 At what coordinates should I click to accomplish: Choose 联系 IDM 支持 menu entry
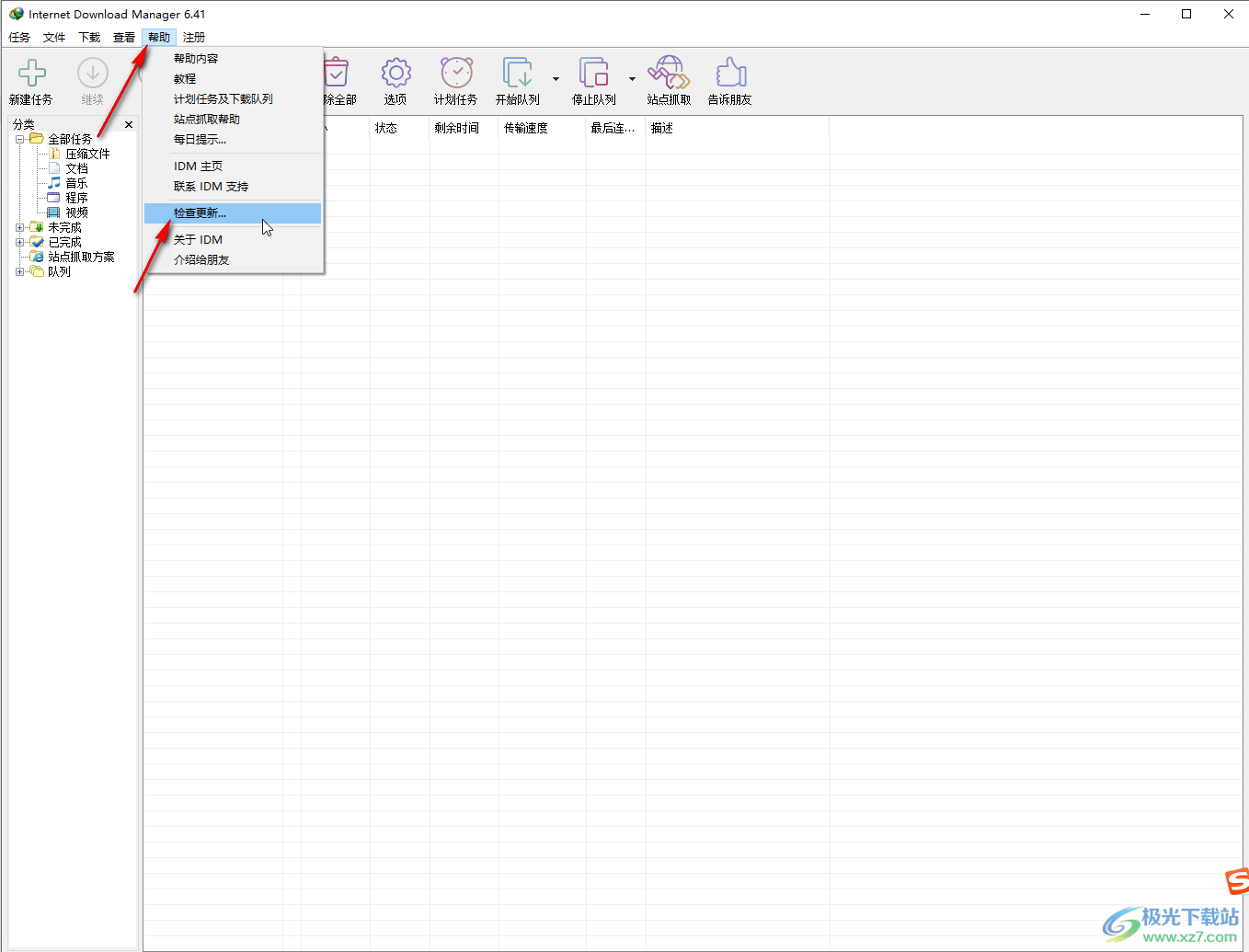click(x=233, y=186)
